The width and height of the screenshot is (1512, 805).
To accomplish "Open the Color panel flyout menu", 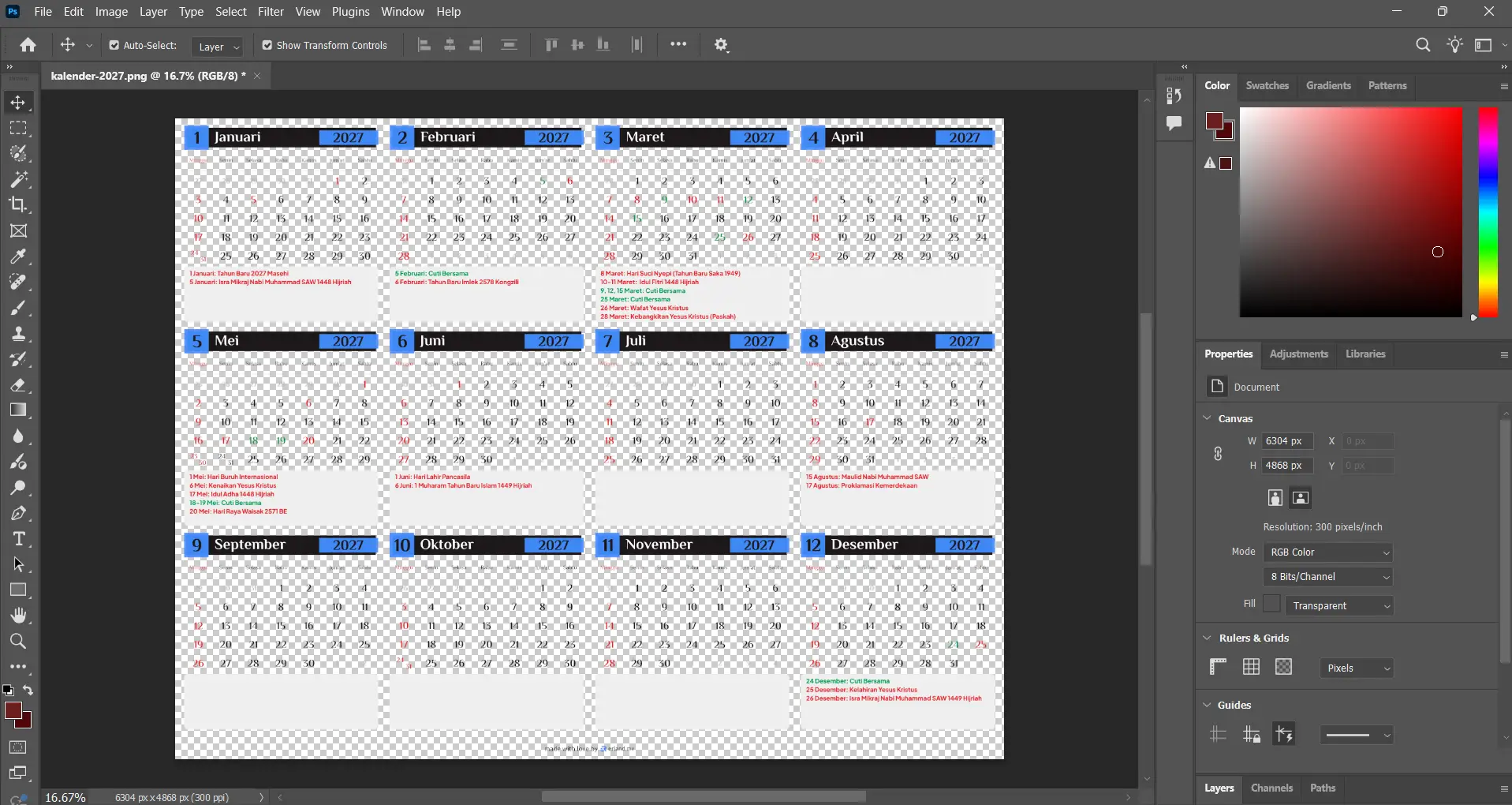I will [x=1503, y=86].
